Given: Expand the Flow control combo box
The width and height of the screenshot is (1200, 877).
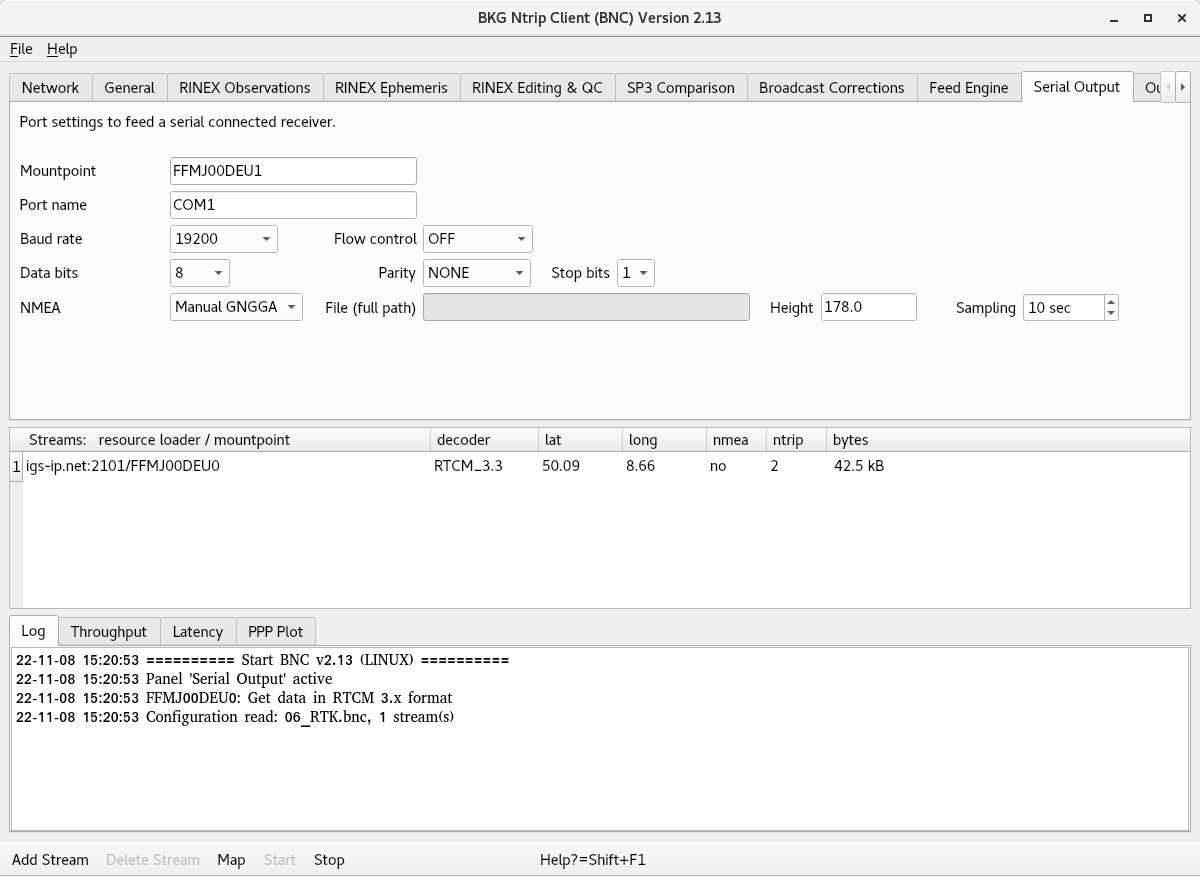Looking at the screenshot, I should coord(477,239).
